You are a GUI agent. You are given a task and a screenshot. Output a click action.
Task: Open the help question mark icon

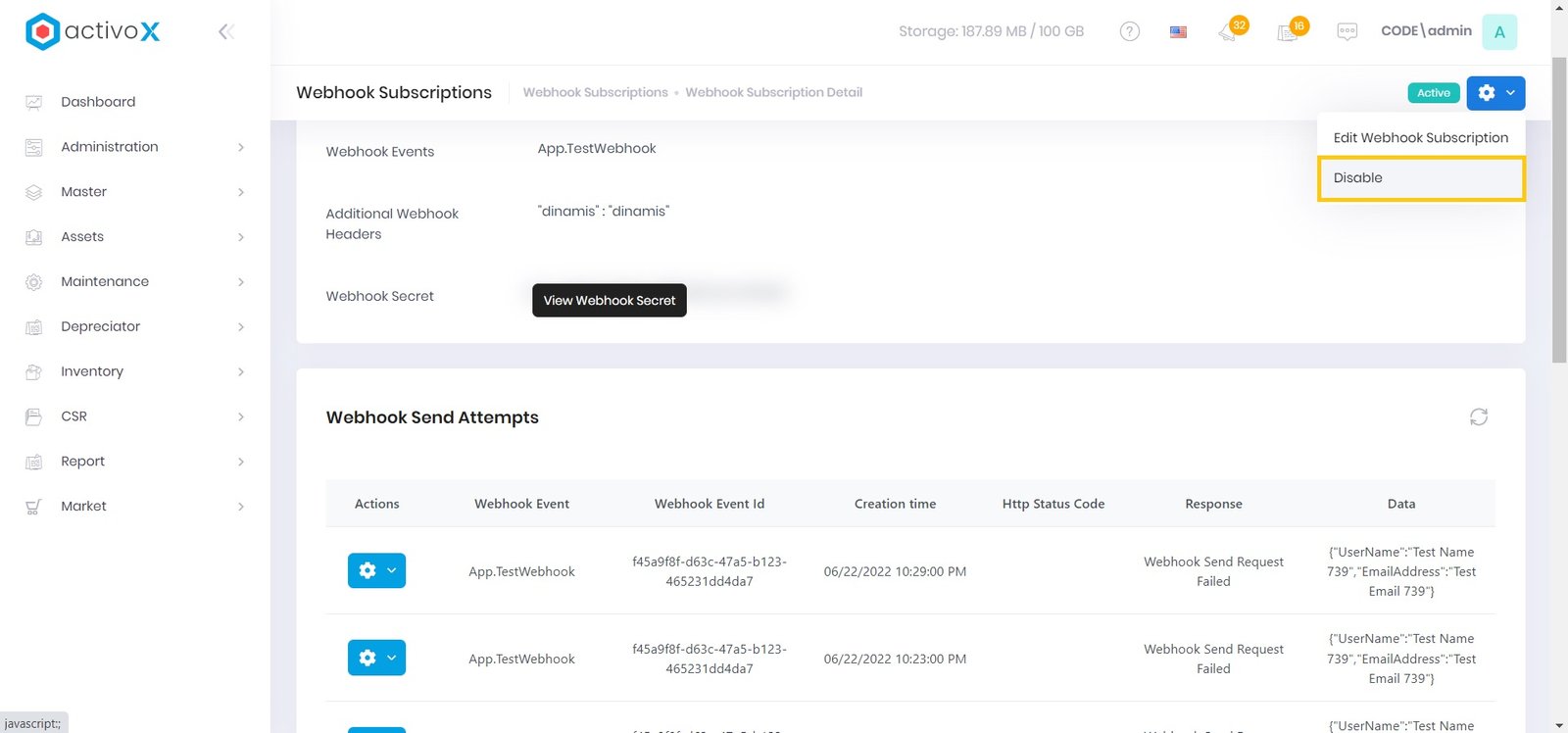1129,31
